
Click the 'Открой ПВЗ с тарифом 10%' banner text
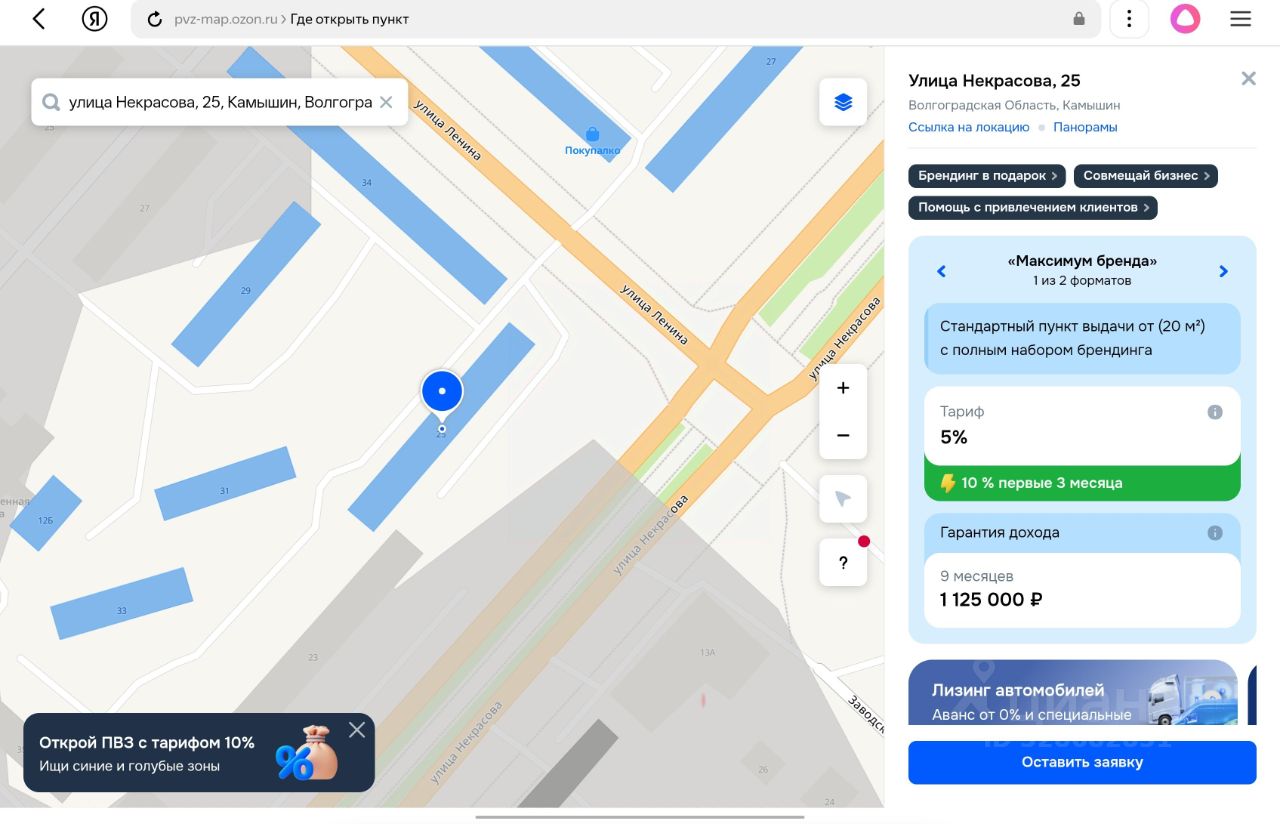(x=147, y=742)
